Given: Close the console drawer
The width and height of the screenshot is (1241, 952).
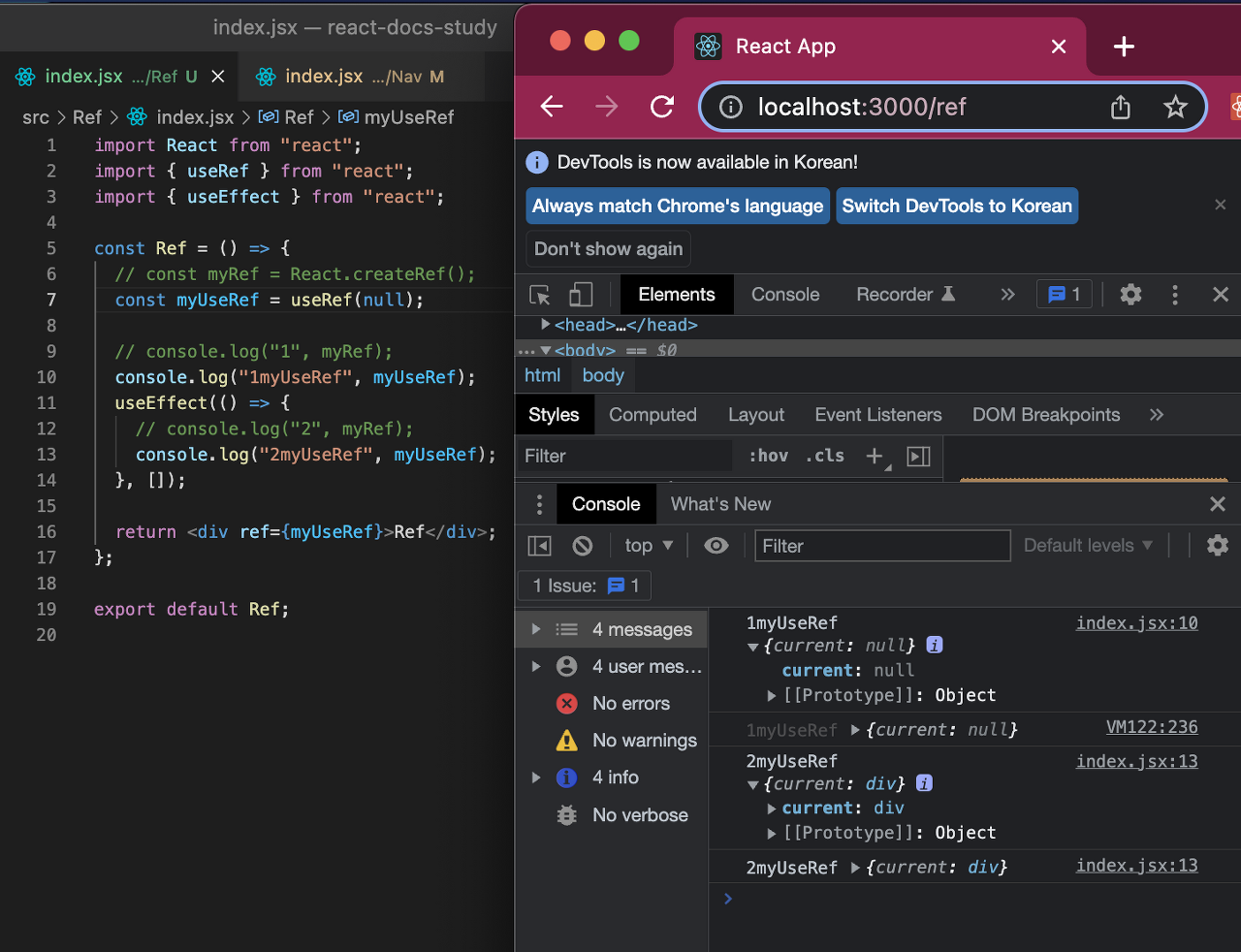Looking at the screenshot, I should 1218,504.
